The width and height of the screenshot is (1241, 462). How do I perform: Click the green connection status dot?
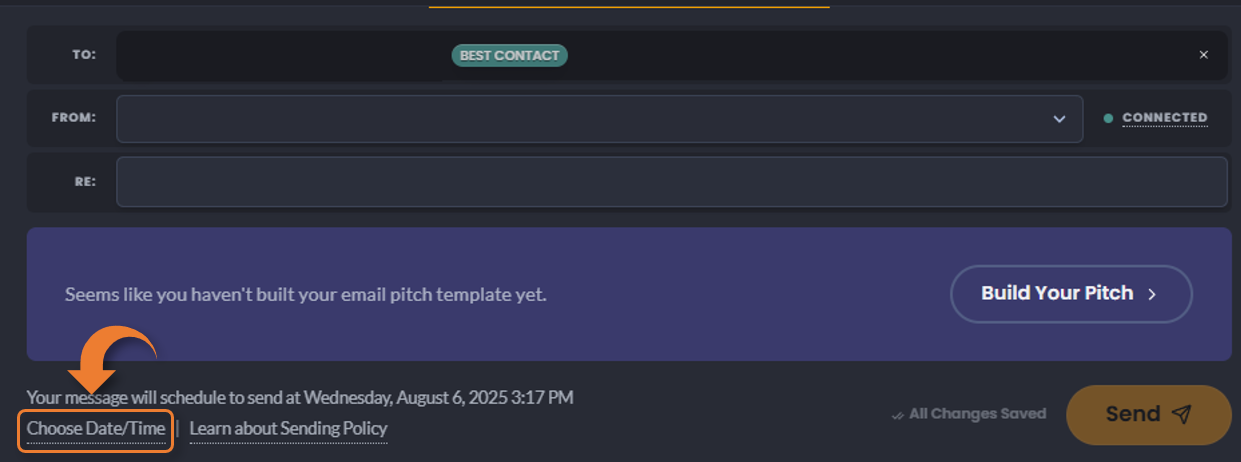coord(1108,118)
